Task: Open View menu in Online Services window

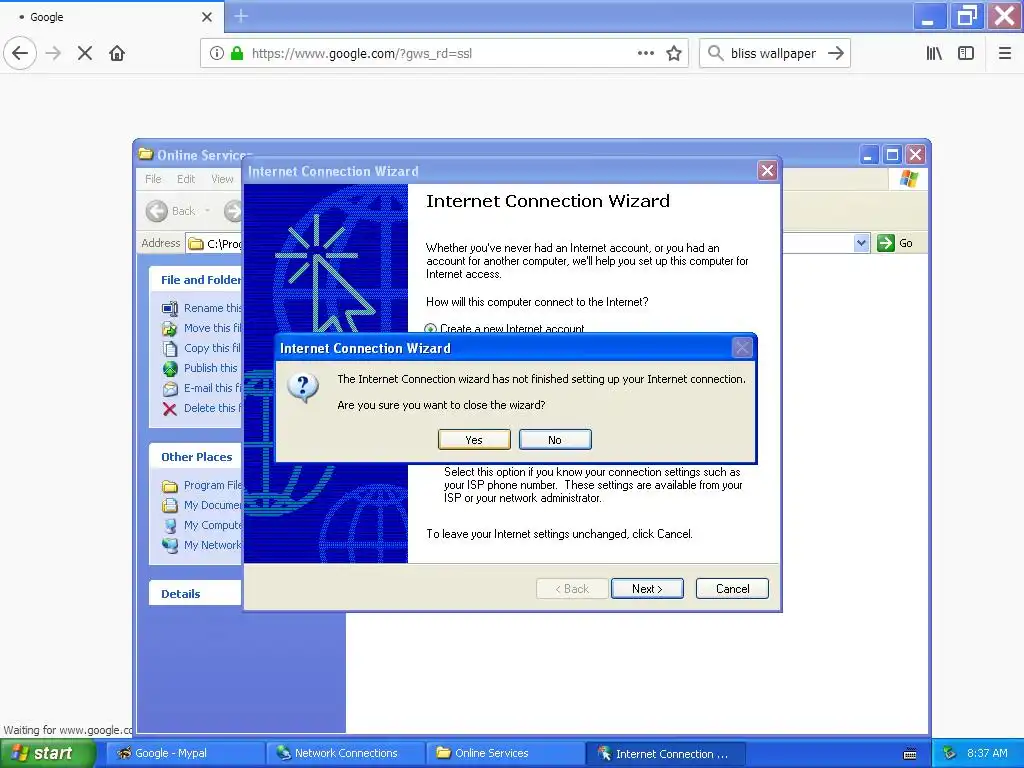Action: [222, 179]
